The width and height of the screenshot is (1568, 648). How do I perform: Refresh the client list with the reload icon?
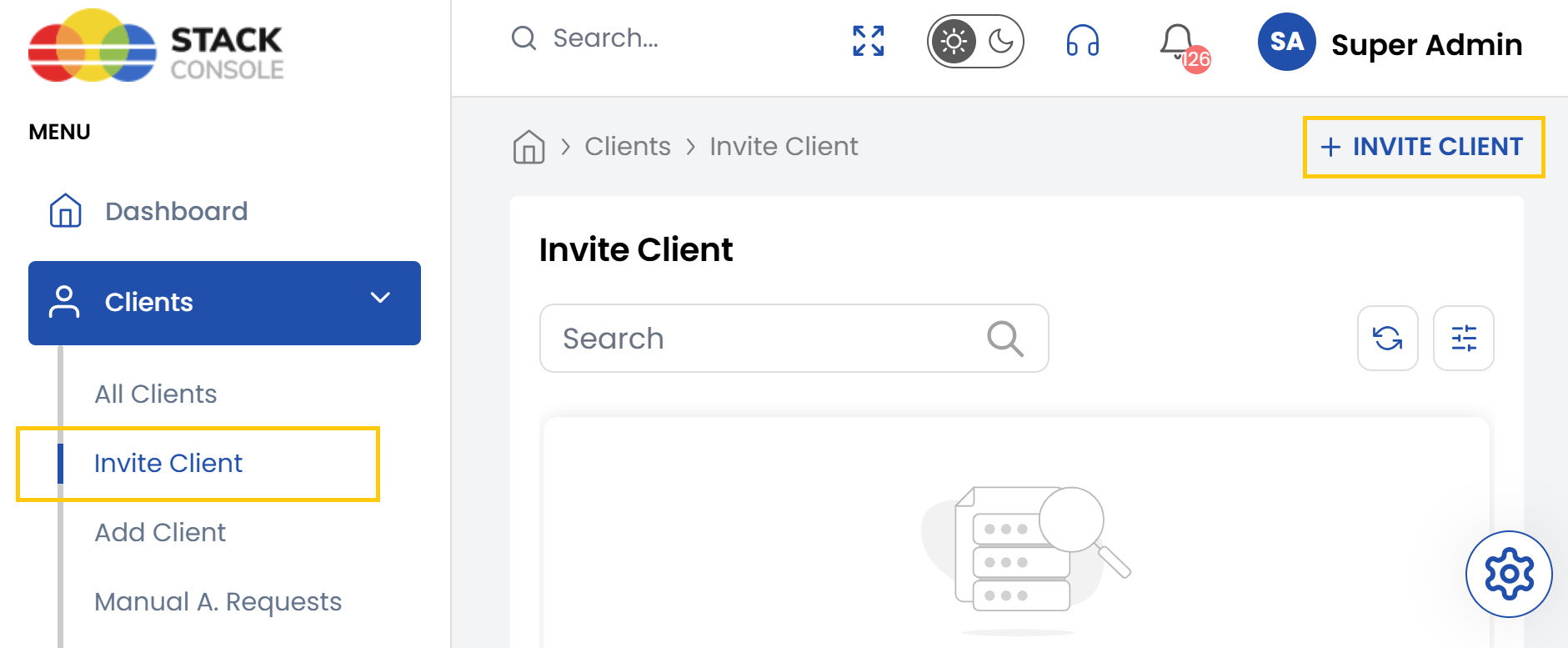click(x=1387, y=338)
